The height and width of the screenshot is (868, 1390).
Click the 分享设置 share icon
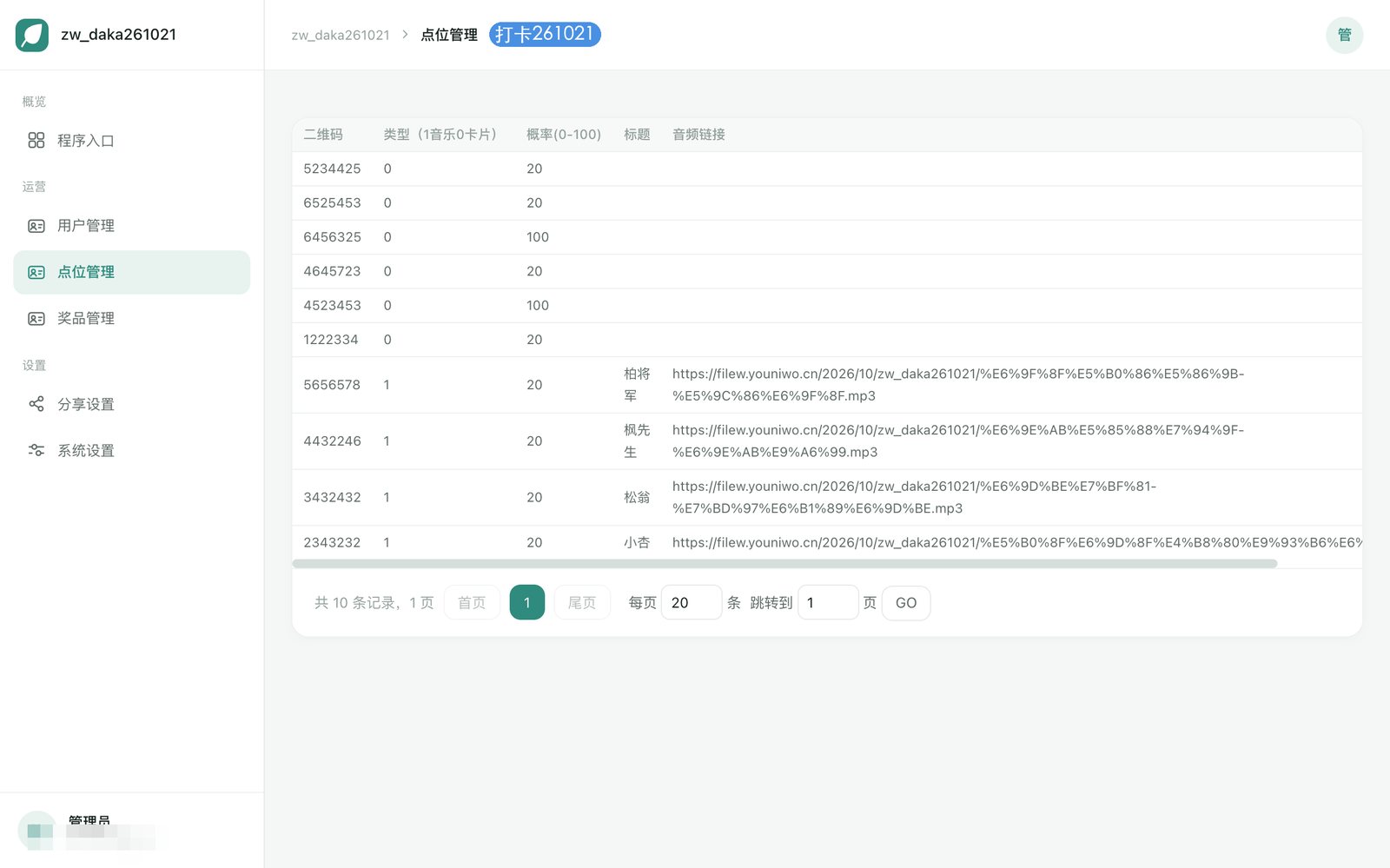tap(36, 404)
